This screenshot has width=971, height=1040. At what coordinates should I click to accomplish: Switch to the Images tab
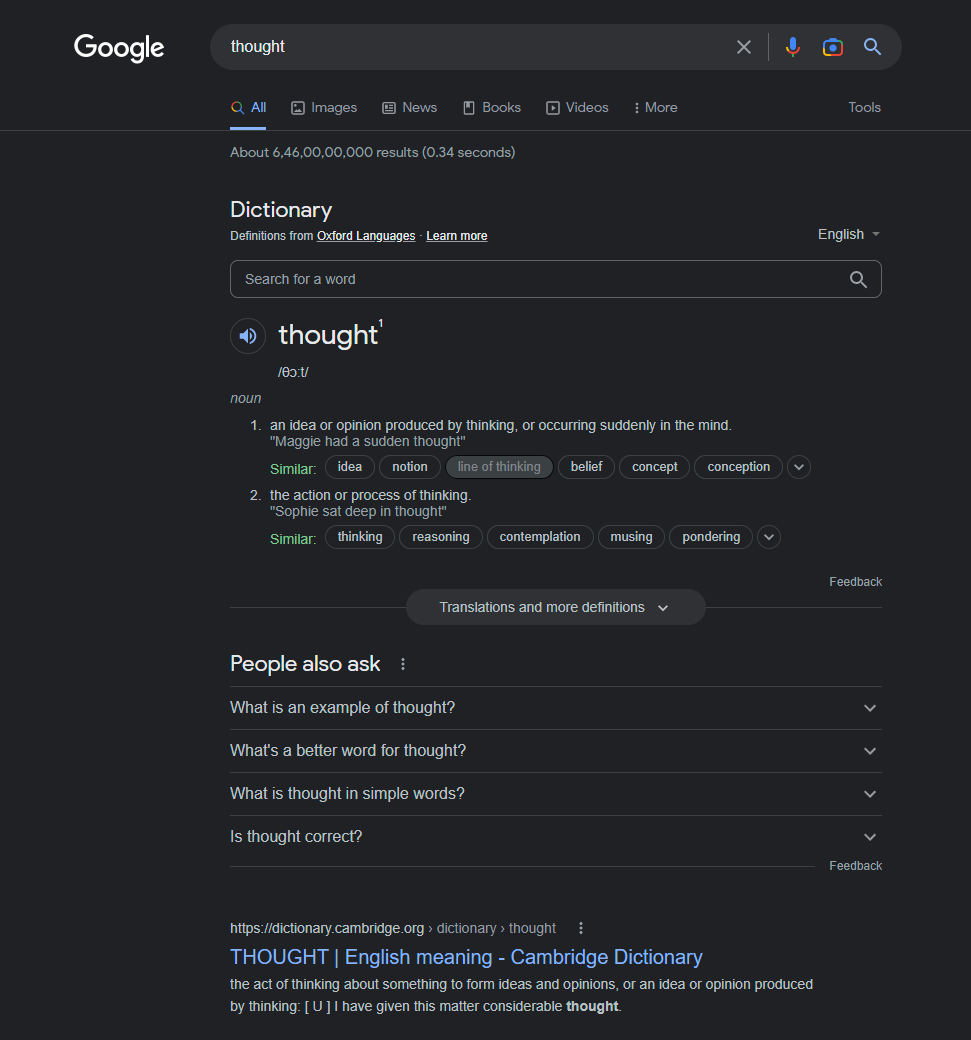click(324, 107)
